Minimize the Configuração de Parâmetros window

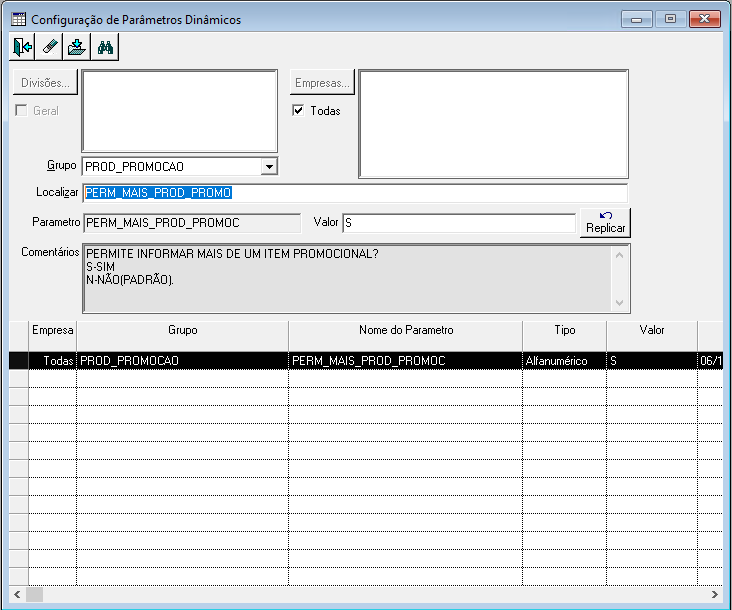[636, 19]
